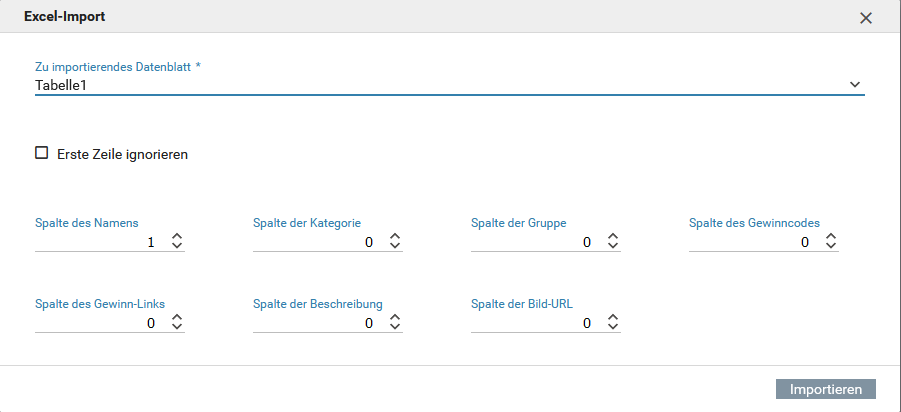Image resolution: width=901 pixels, height=412 pixels.
Task: Open the Zu importierendes Datenblatt dropdown
Action: [x=855, y=85]
